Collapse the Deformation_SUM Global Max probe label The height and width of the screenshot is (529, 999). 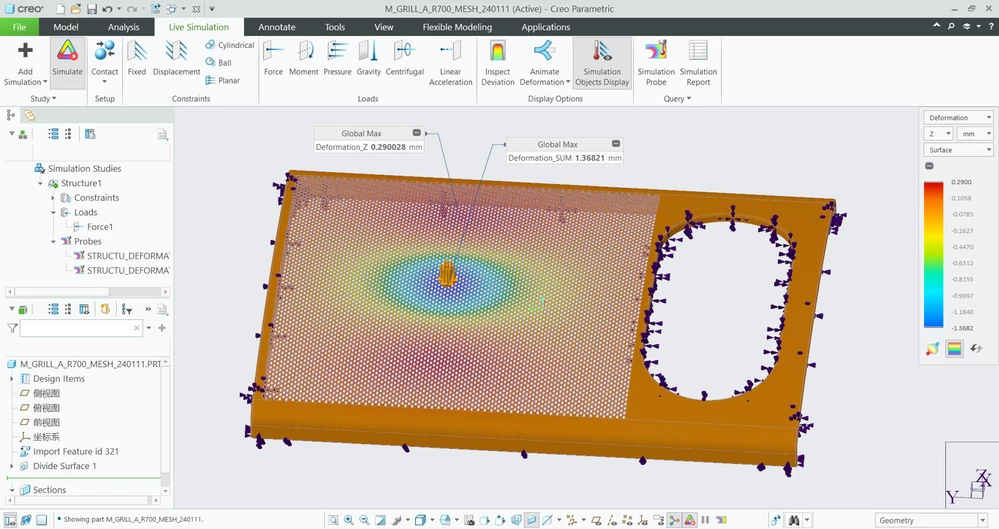coord(616,143)
